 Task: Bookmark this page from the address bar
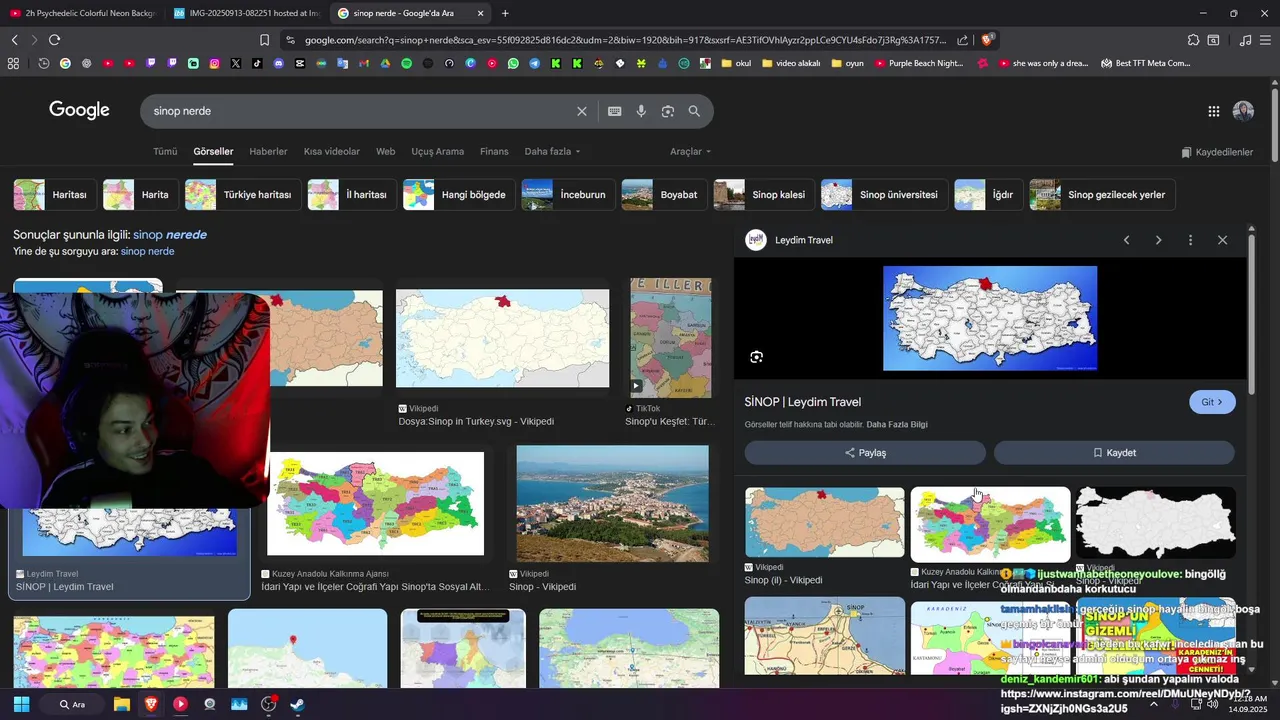[264, 40]
